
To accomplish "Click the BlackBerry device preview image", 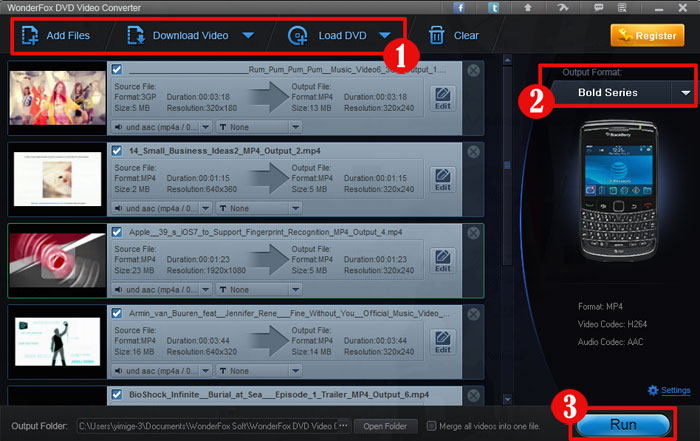I will (618, 191).
